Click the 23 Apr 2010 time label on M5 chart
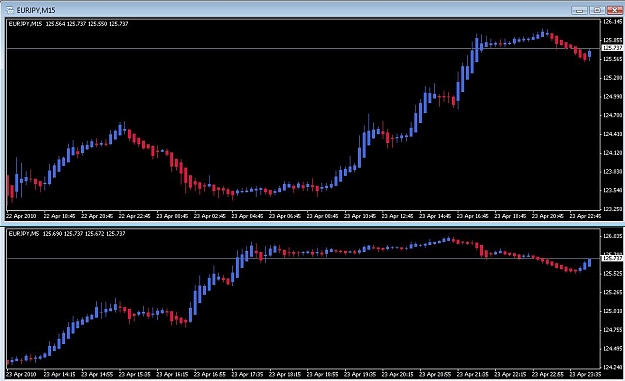This screenshot has height=381, width=625. [21, 375]
